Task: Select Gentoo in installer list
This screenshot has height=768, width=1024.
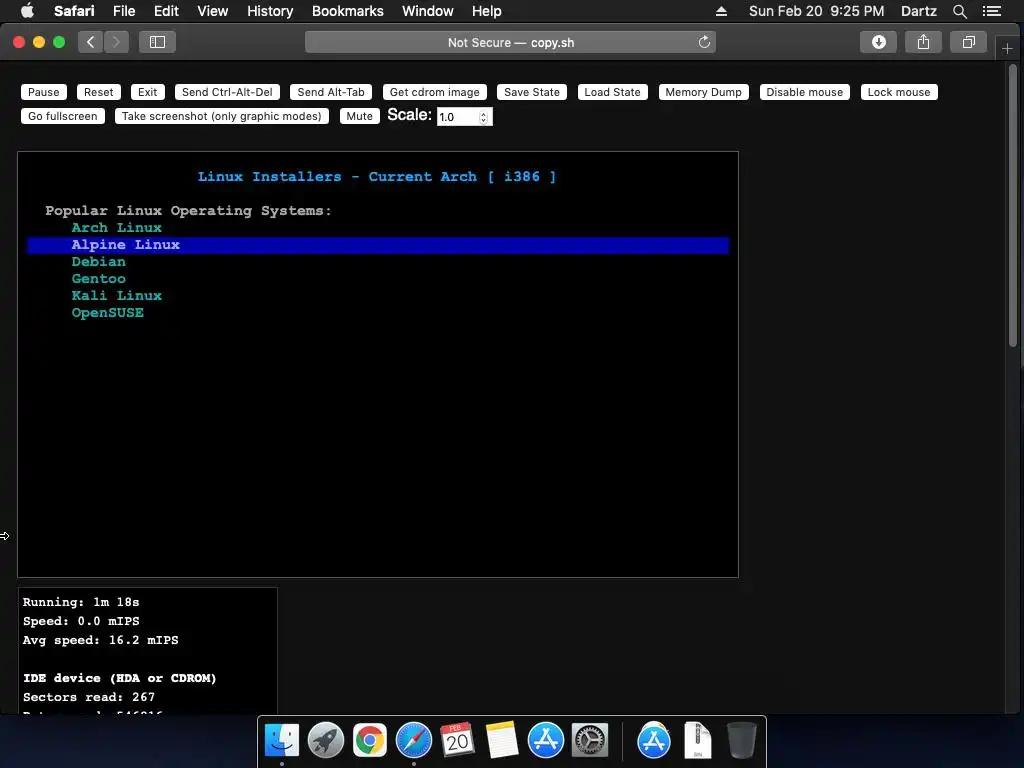Action: [98, 278]
